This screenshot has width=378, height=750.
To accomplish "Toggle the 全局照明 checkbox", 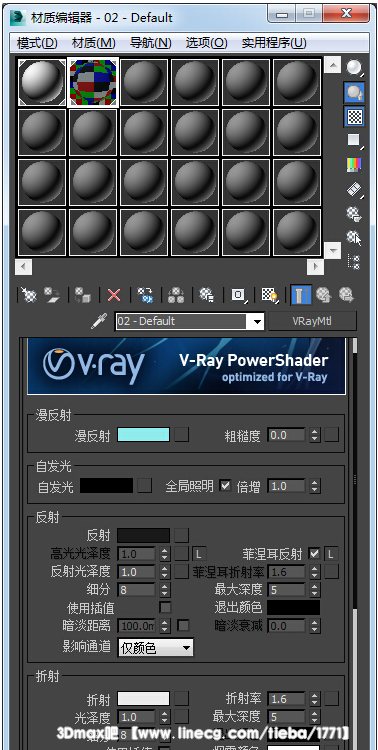I will [x=225, y=486].
